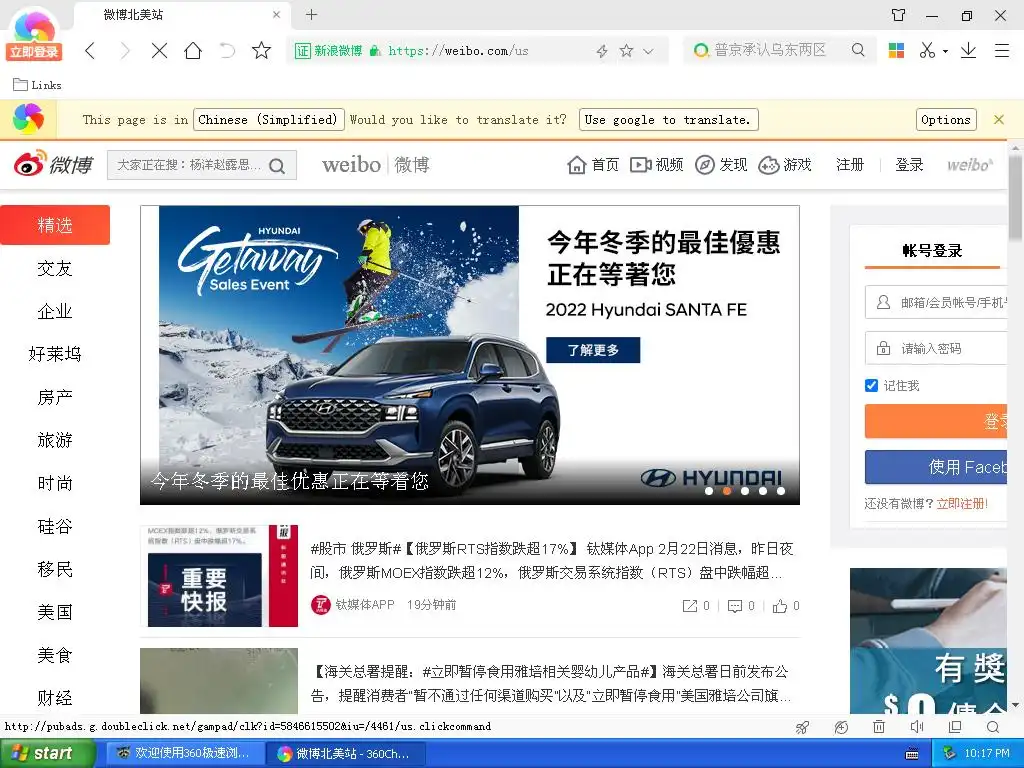Image resolution: width=1024 pixels, height=768 pixels.
Task: Click the scissors screenshot tool icon
Action: (x=927, y=50)
